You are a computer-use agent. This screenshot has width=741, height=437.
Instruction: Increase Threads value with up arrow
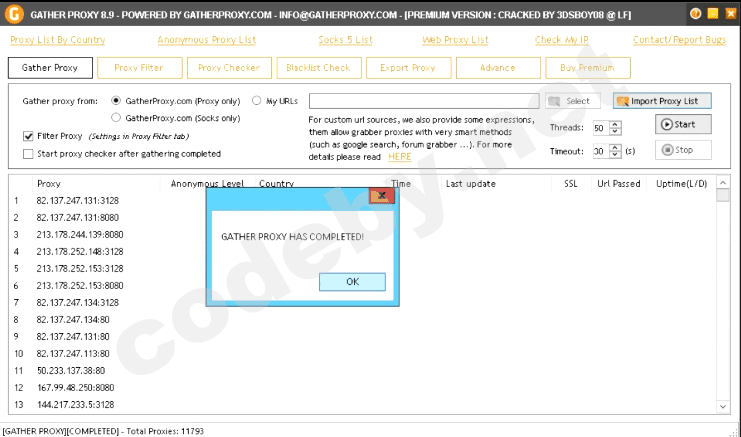pyautogui.click(x=615, y=125)
